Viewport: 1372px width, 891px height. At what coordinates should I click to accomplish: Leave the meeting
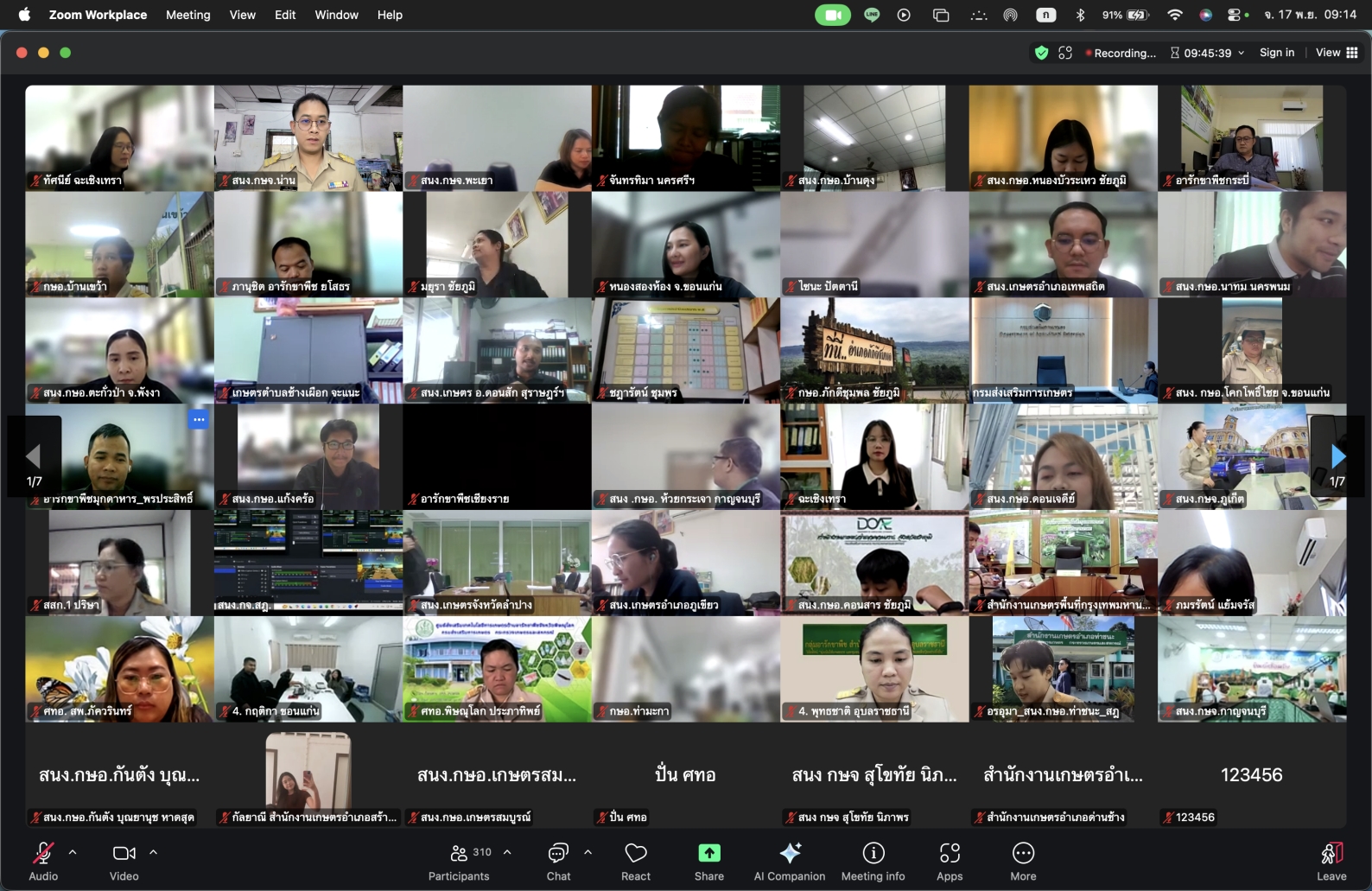(x=1331, y=862)
